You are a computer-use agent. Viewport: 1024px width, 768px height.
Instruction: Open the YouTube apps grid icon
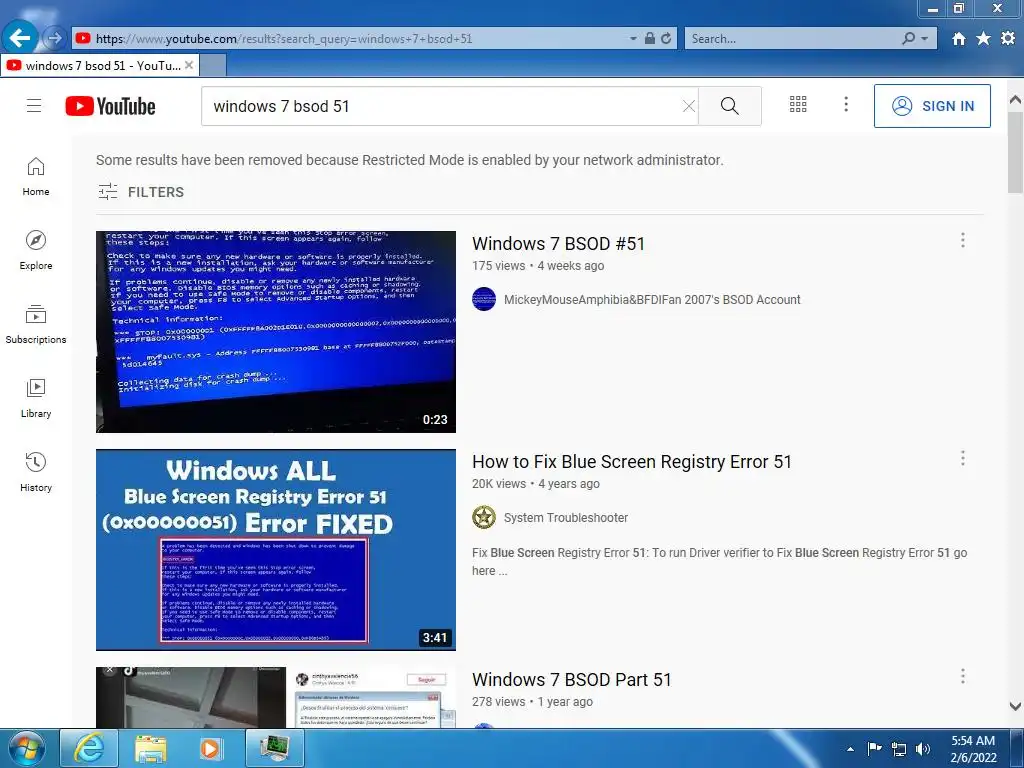798,104
